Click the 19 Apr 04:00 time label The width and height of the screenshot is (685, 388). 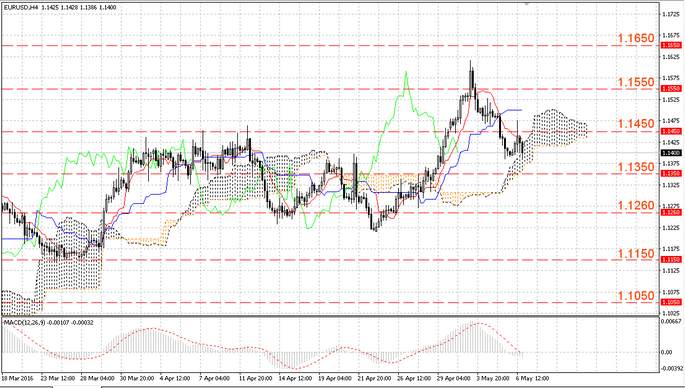(334, 378)
